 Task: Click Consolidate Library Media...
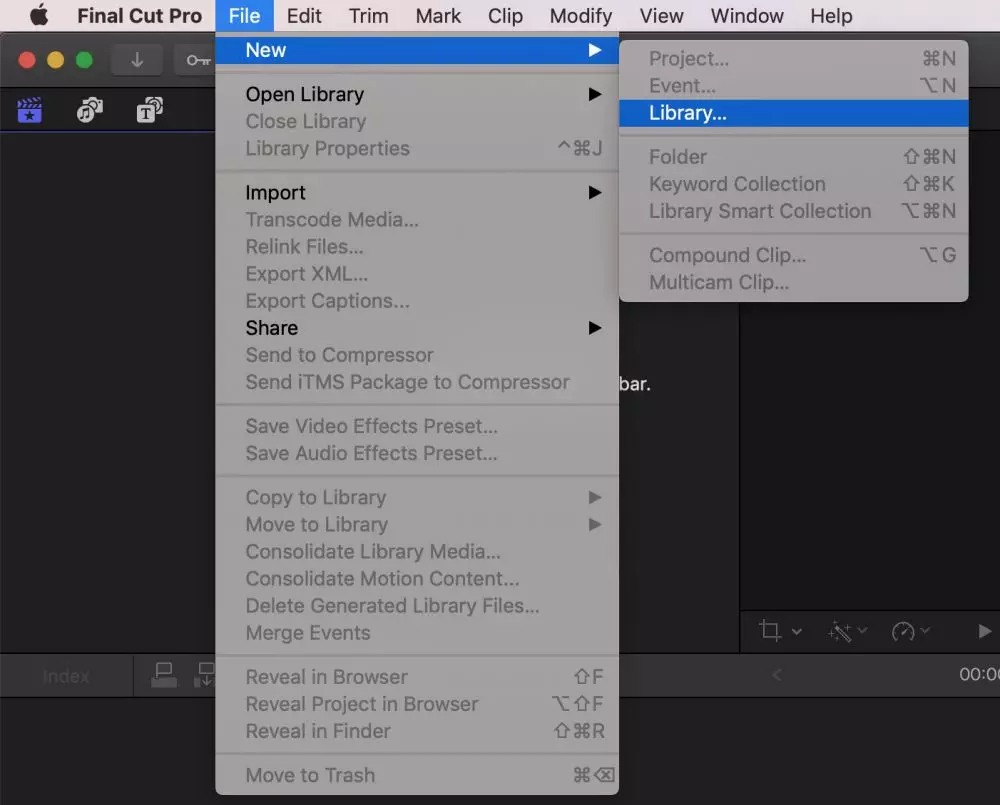coord(417,552)
